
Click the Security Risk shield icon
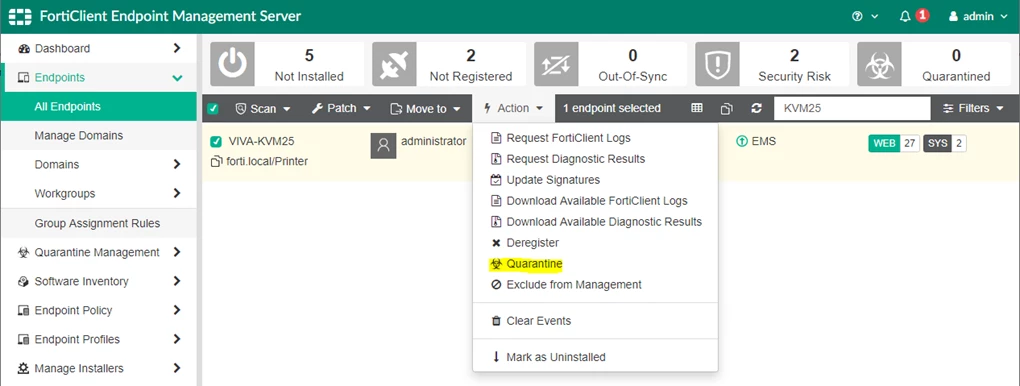point(718,64)
